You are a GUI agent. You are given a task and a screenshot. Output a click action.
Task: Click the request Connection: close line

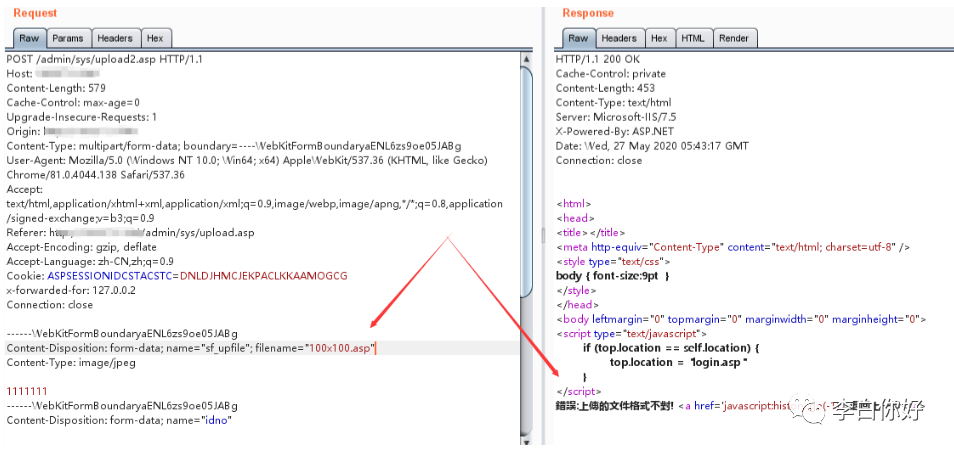coord(49,305)
